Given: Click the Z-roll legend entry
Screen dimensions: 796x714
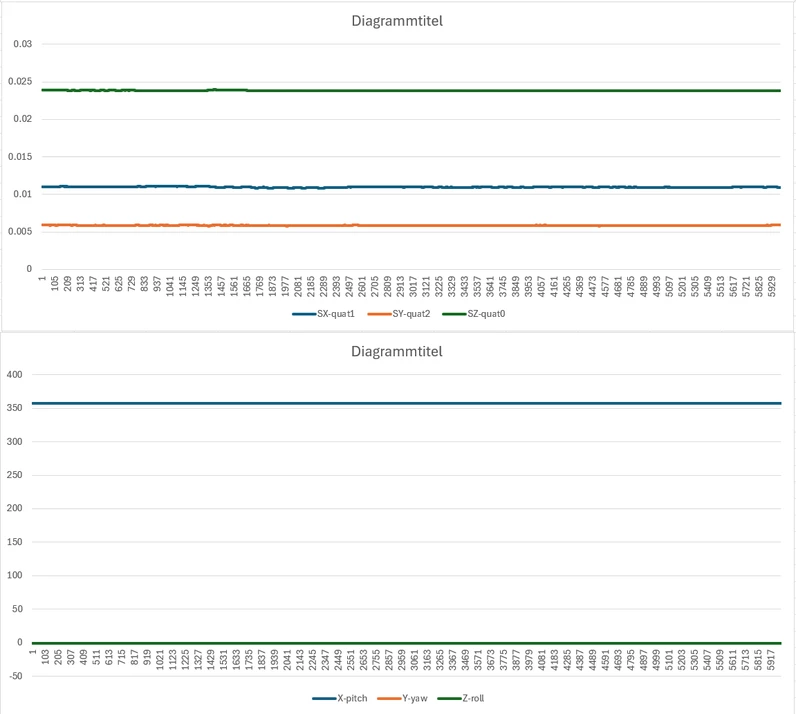Looking at the screenshot, I should [x=460, y=698].
